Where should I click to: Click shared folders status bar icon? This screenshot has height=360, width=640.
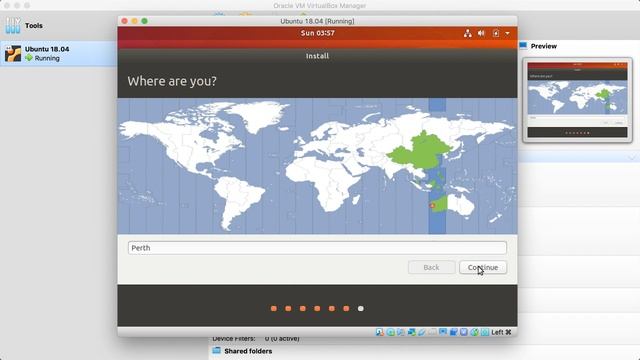pos(432,332)
